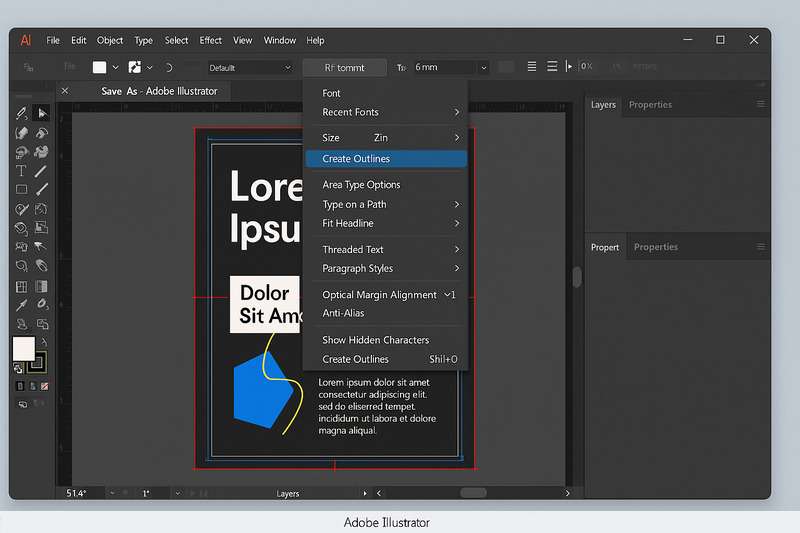Close the Save As document tab
Screen dimensions: 800x533
[x=66, y=91]
